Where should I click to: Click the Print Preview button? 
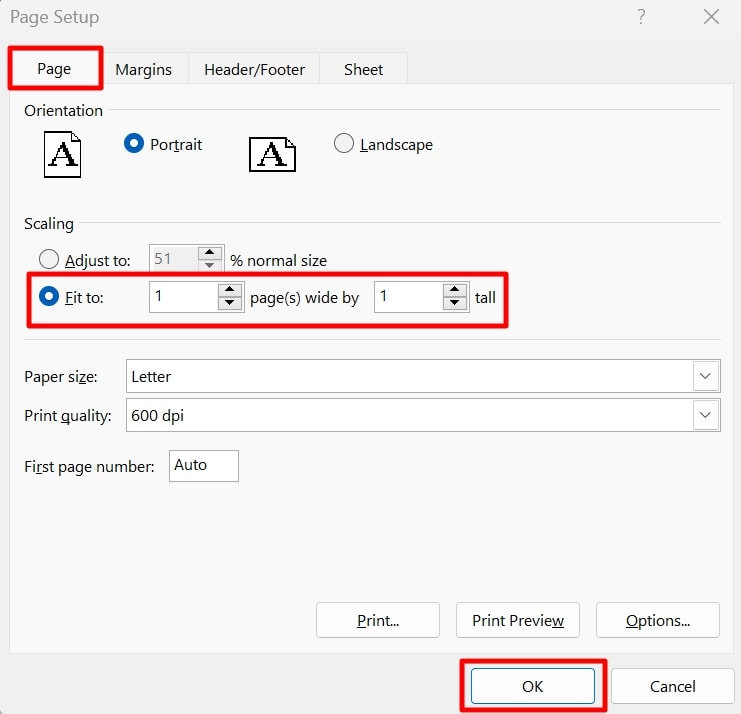coord(517,621)
